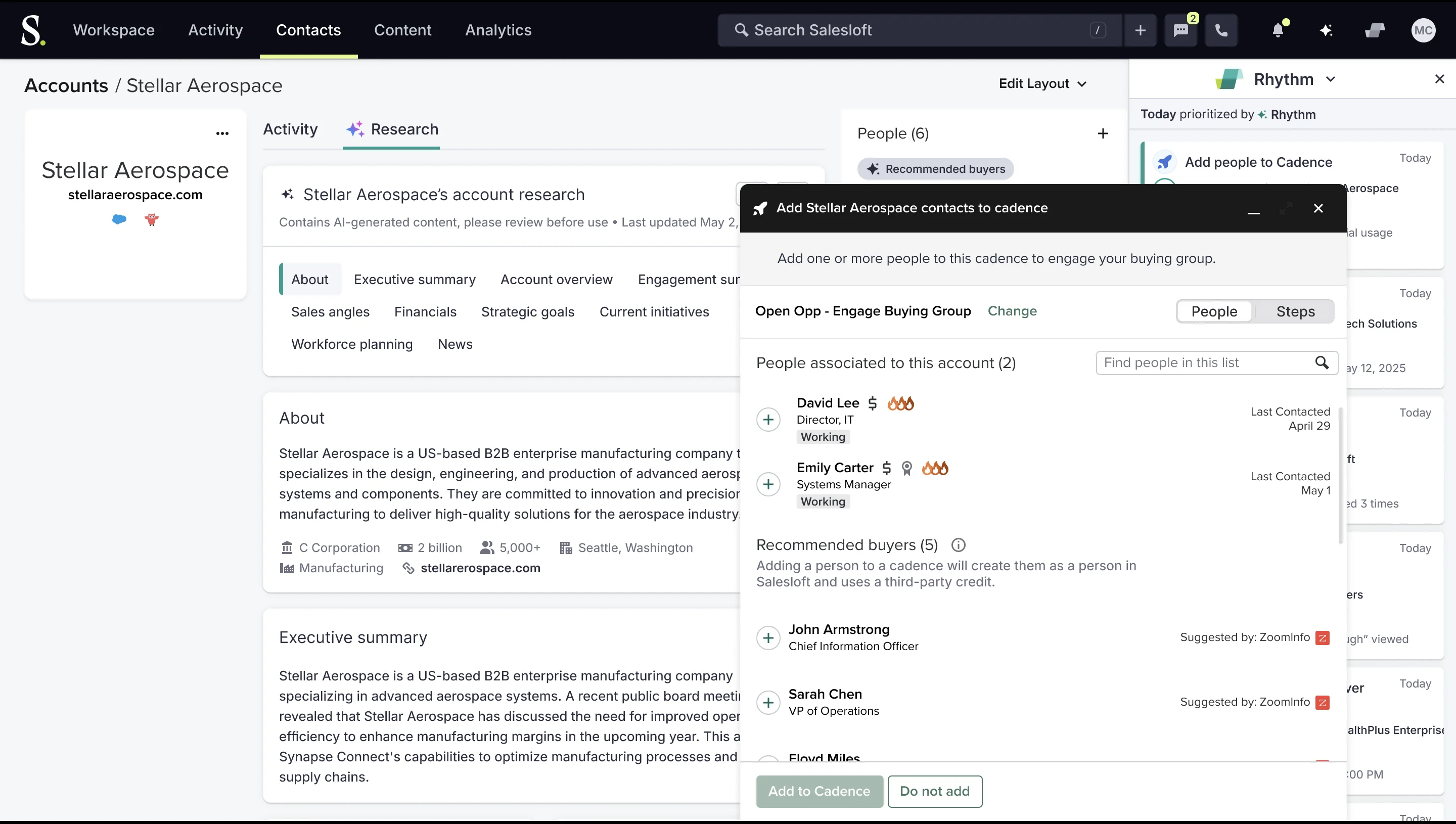Screen dimensions: 1456x824
Task: Jump to the News section
Action: [x=456, y=344]
